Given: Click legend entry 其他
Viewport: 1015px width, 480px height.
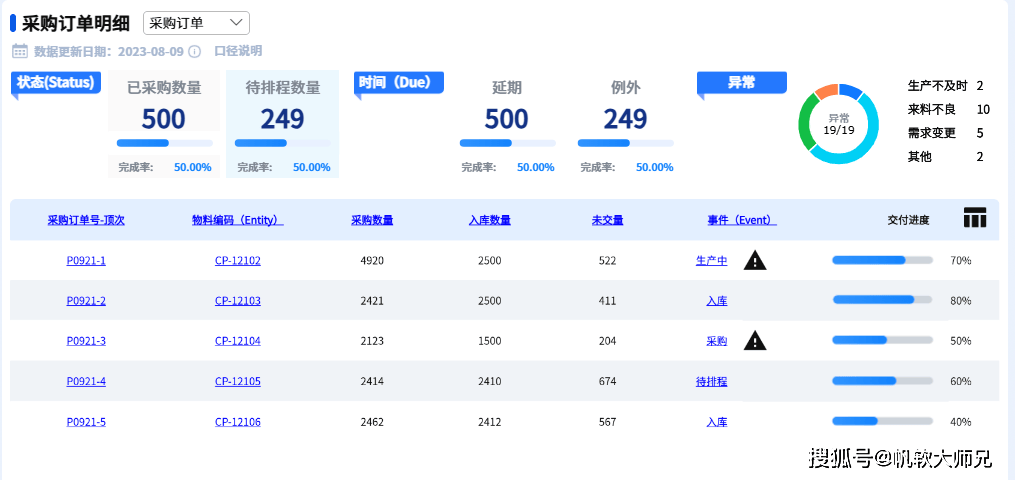Looking at the screenshot, I should (x=920, y=157).
